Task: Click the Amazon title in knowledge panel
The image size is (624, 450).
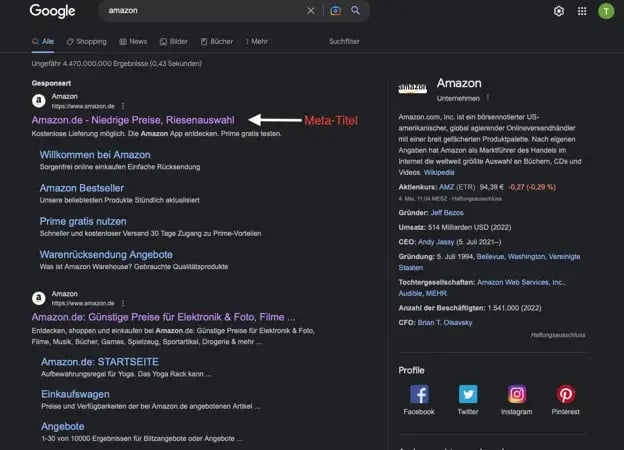Action: [x=459, y=83]
